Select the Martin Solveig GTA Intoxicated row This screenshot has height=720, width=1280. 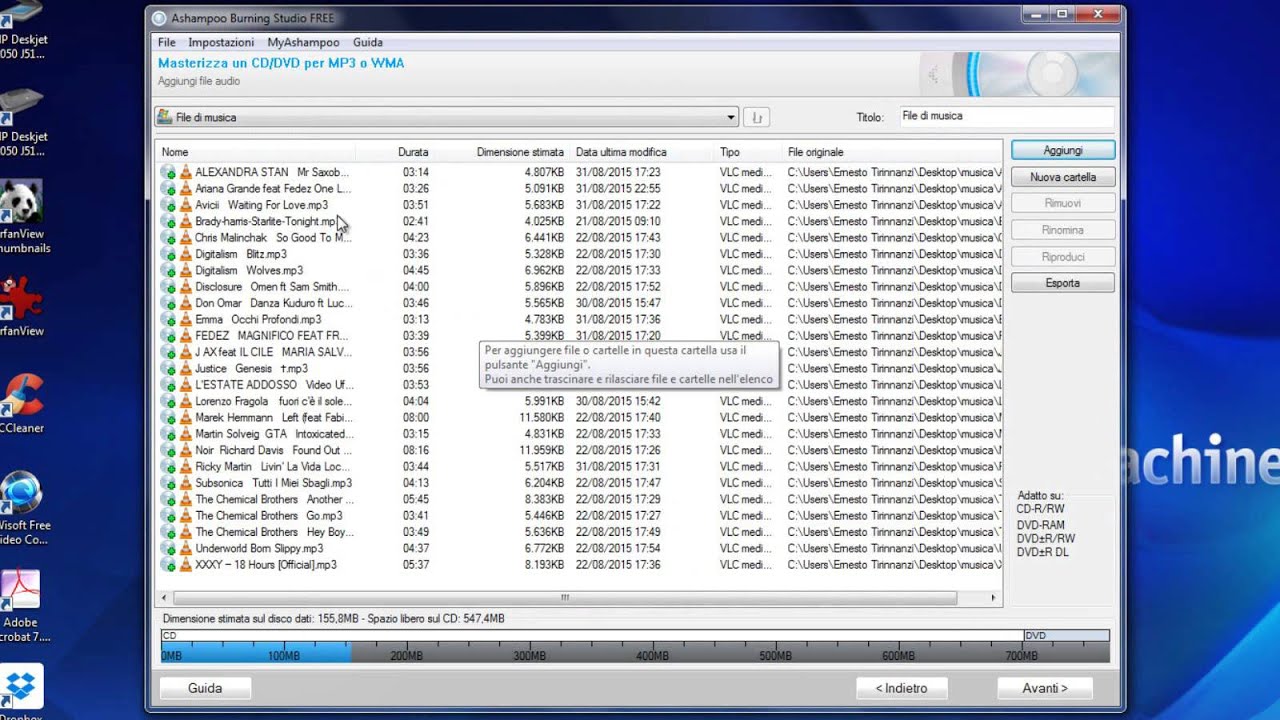[x=580, y=434]
